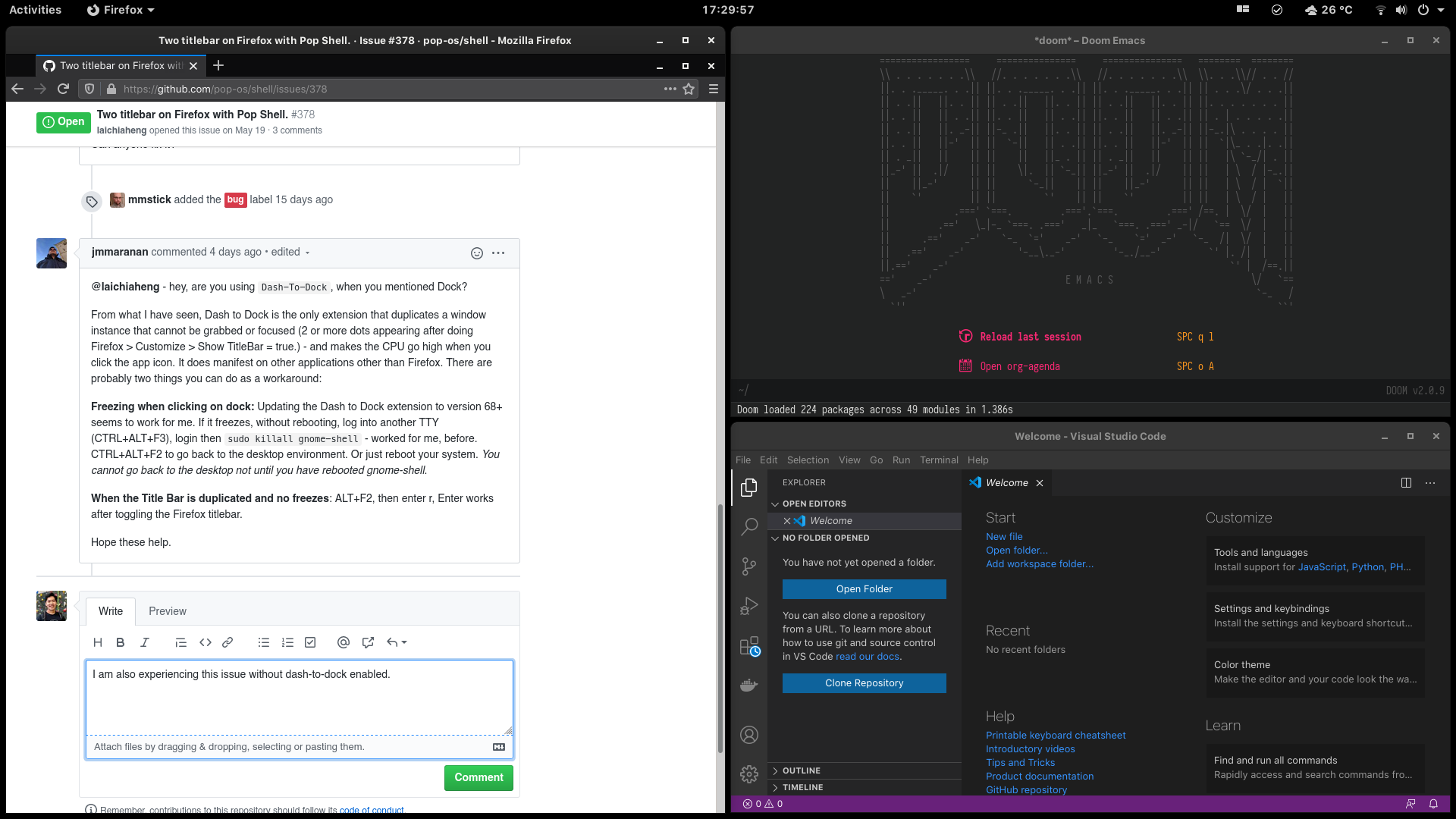Expand the edited history dropdown

pos(290,252)
